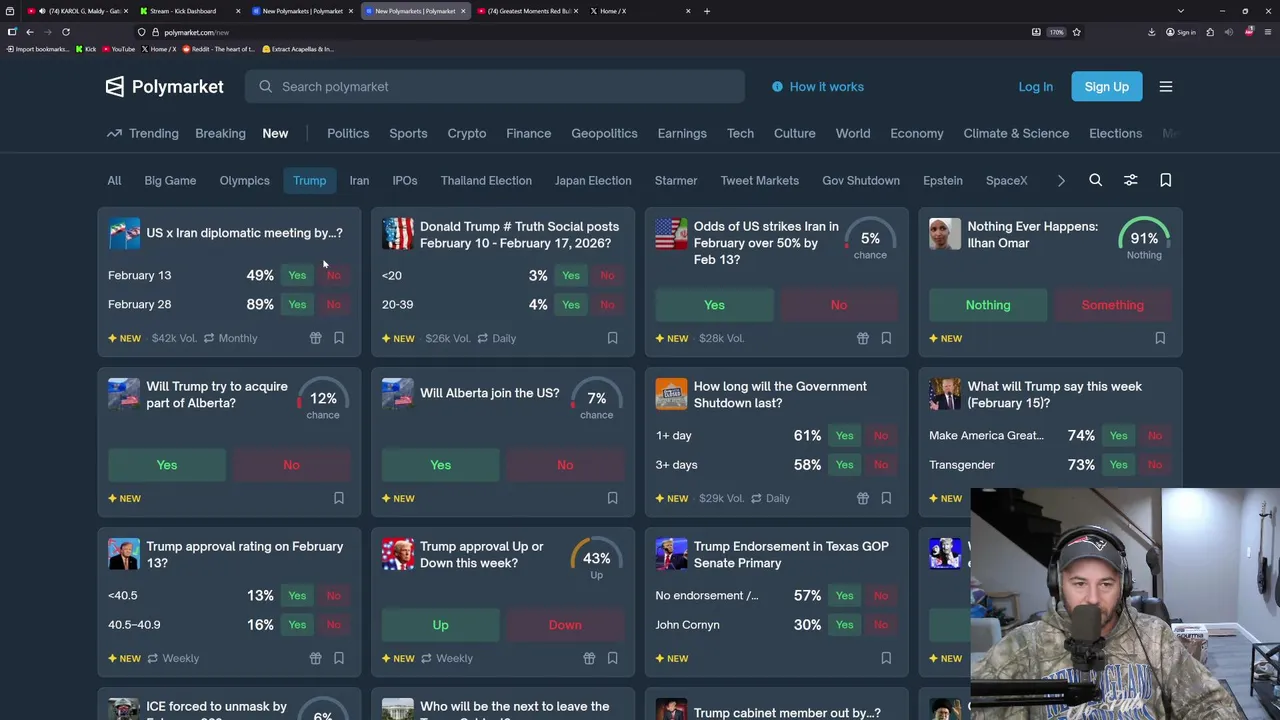Click Nothing on Ilhan Omar market
This screenshot has width=1280, height=720.
pos(988,305)
